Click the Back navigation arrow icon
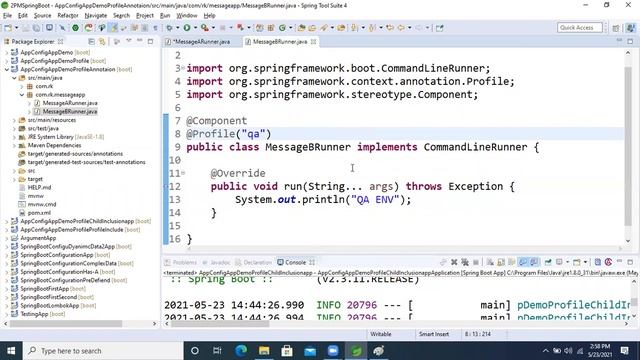 pos(401,28)
